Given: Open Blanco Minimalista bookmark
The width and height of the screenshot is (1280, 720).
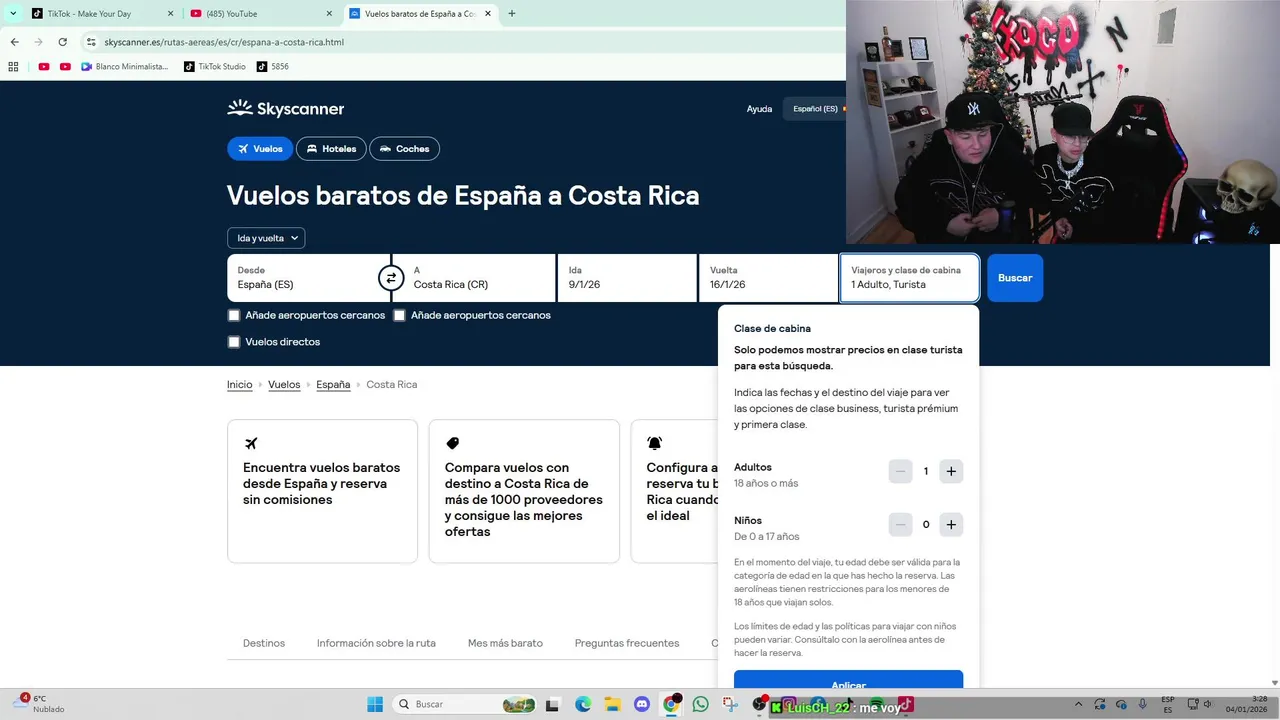Looking at the screenshot, I should (x=125, y=67).
